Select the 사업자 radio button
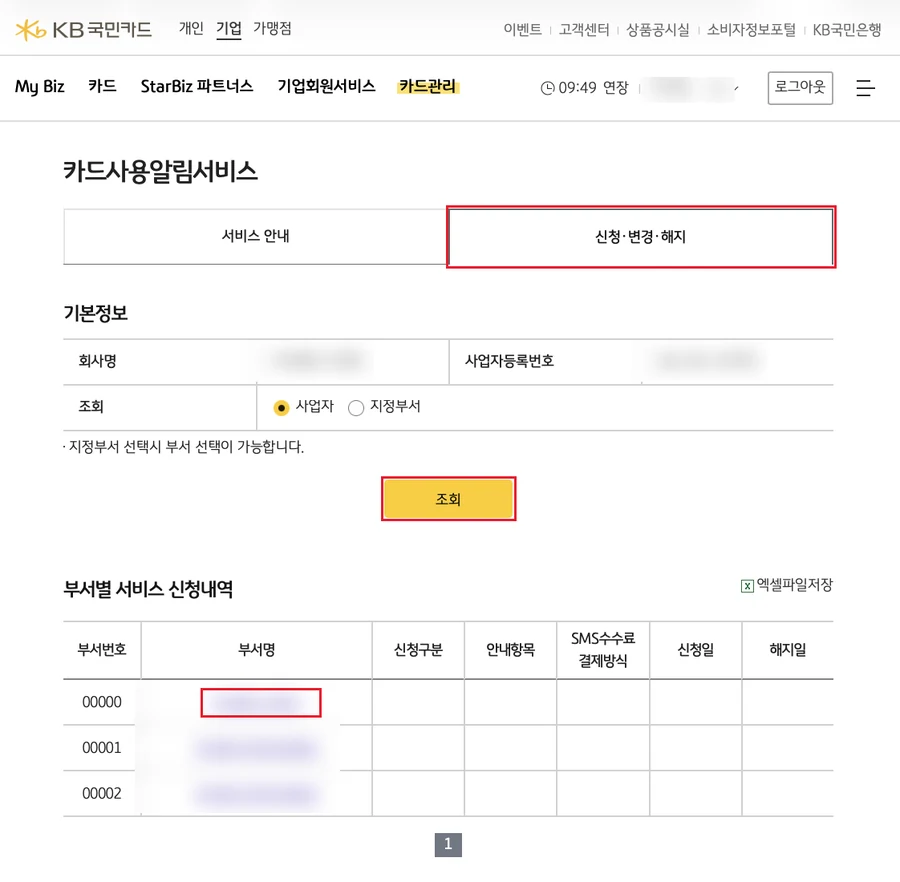Image resolution: width=900 pixels, height=882 pixels. (281, 407)
